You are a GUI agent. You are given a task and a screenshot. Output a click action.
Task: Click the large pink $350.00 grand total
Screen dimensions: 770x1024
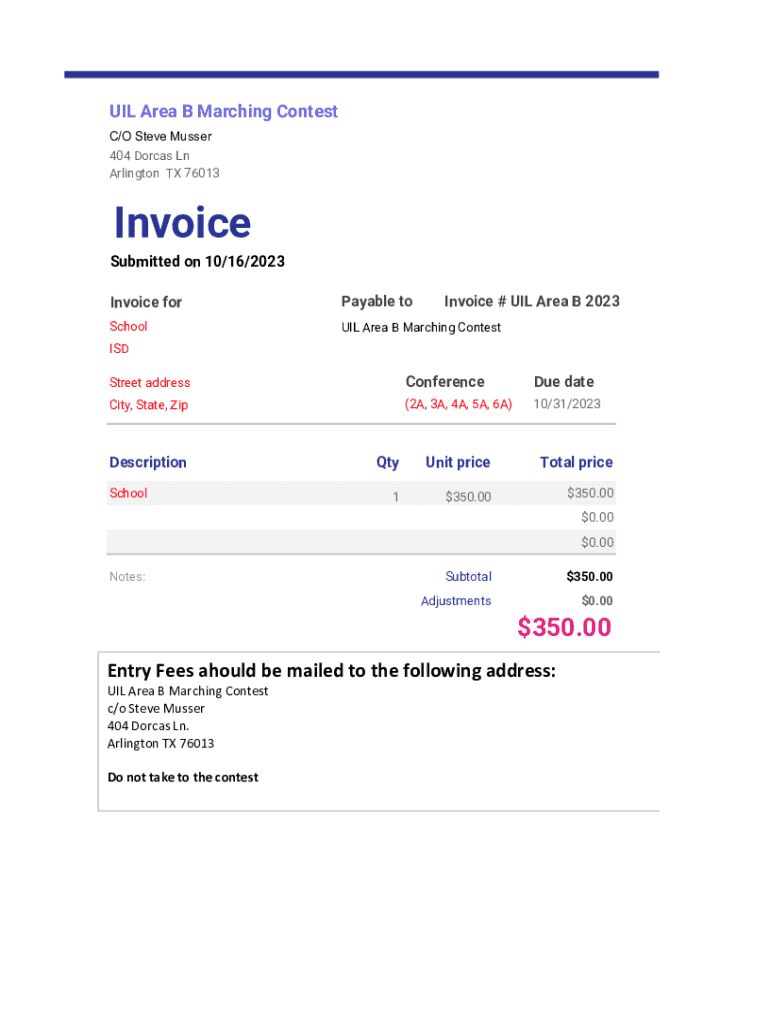point(564,627)
